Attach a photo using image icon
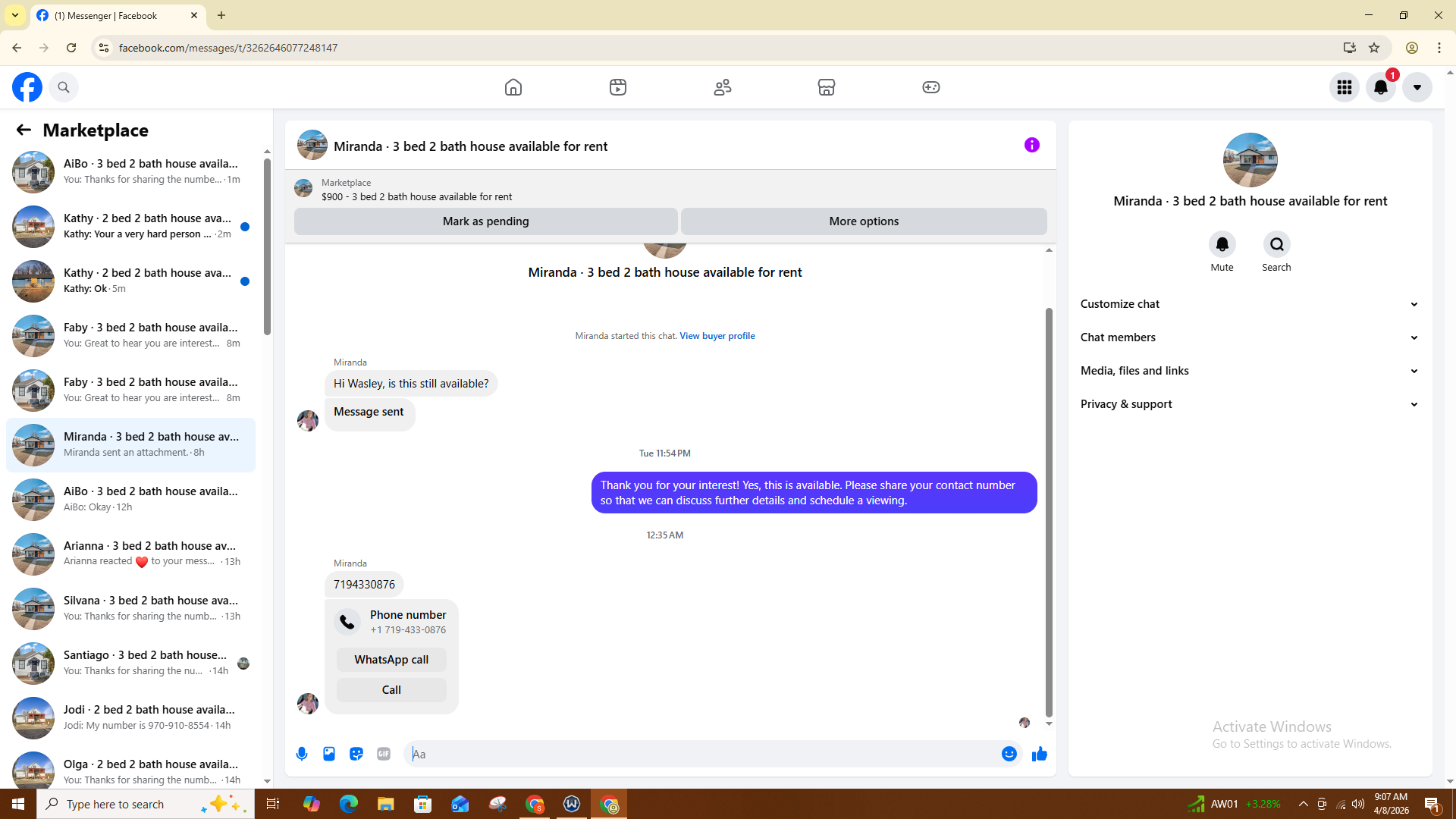Viewport: 1456px width, 819px height. 329,754
